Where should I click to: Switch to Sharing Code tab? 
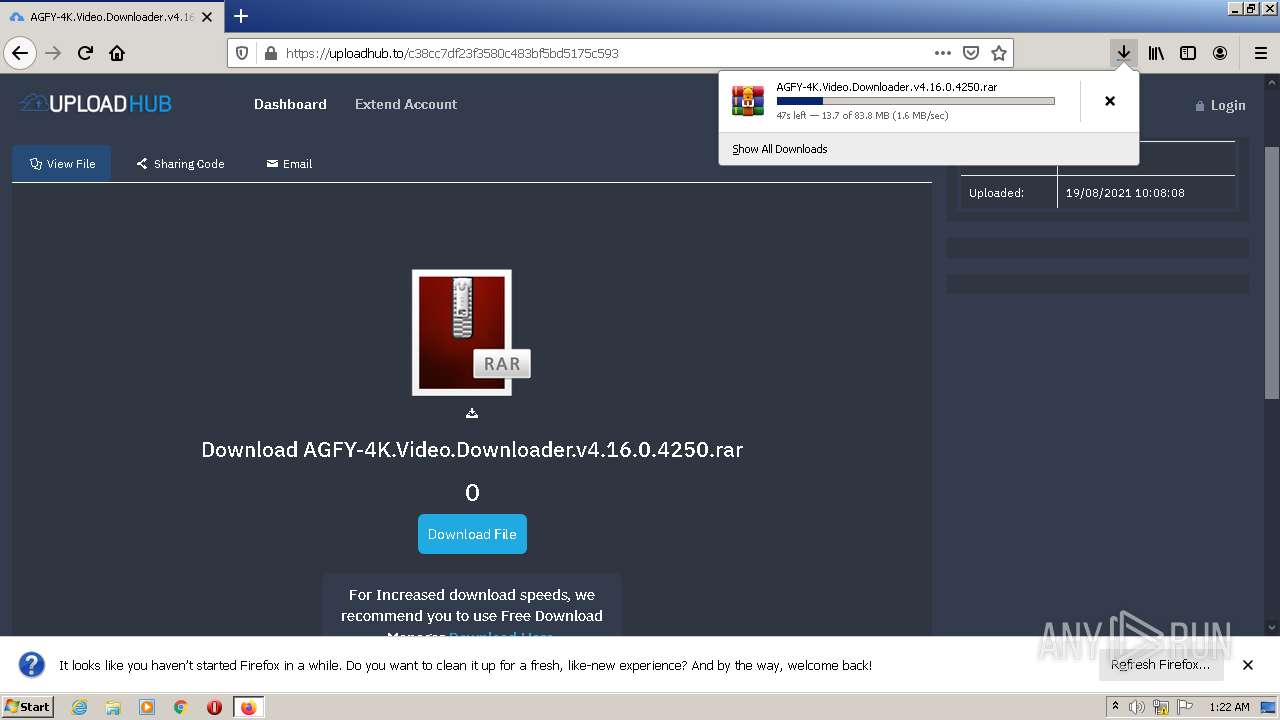pyautogui.click(x=181, y=163)
